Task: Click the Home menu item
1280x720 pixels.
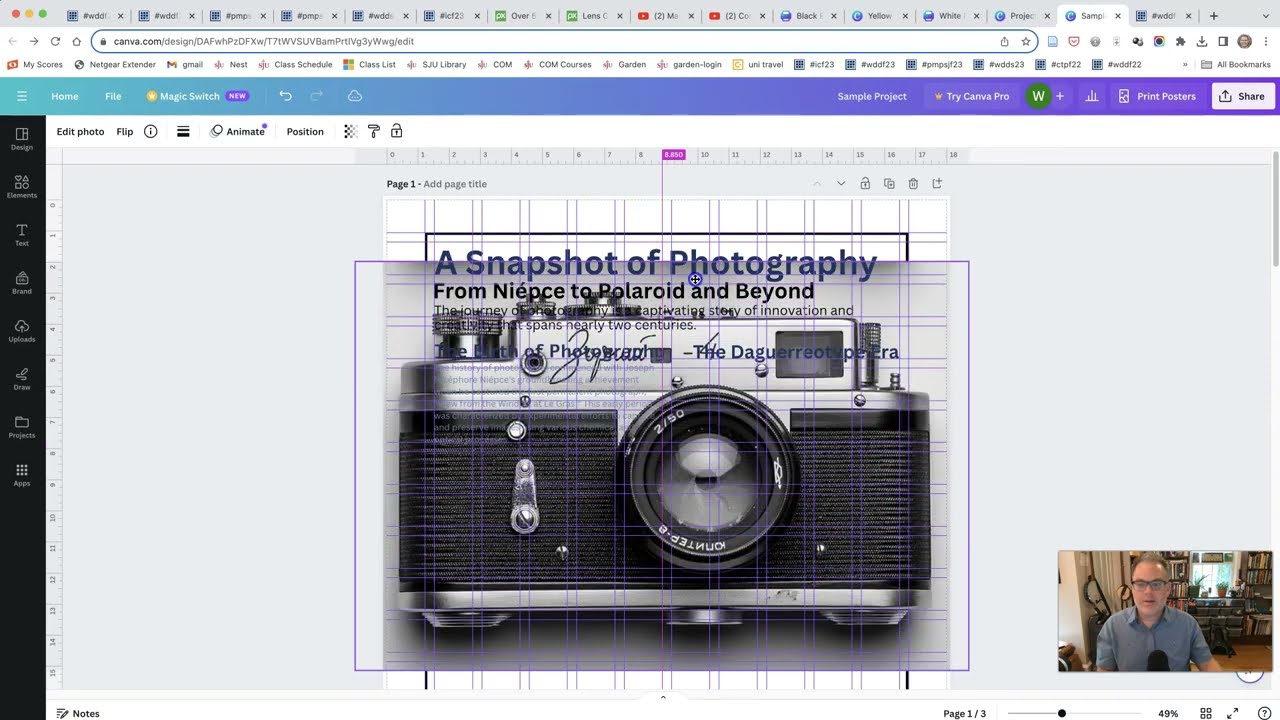Action: pos(65,96)
